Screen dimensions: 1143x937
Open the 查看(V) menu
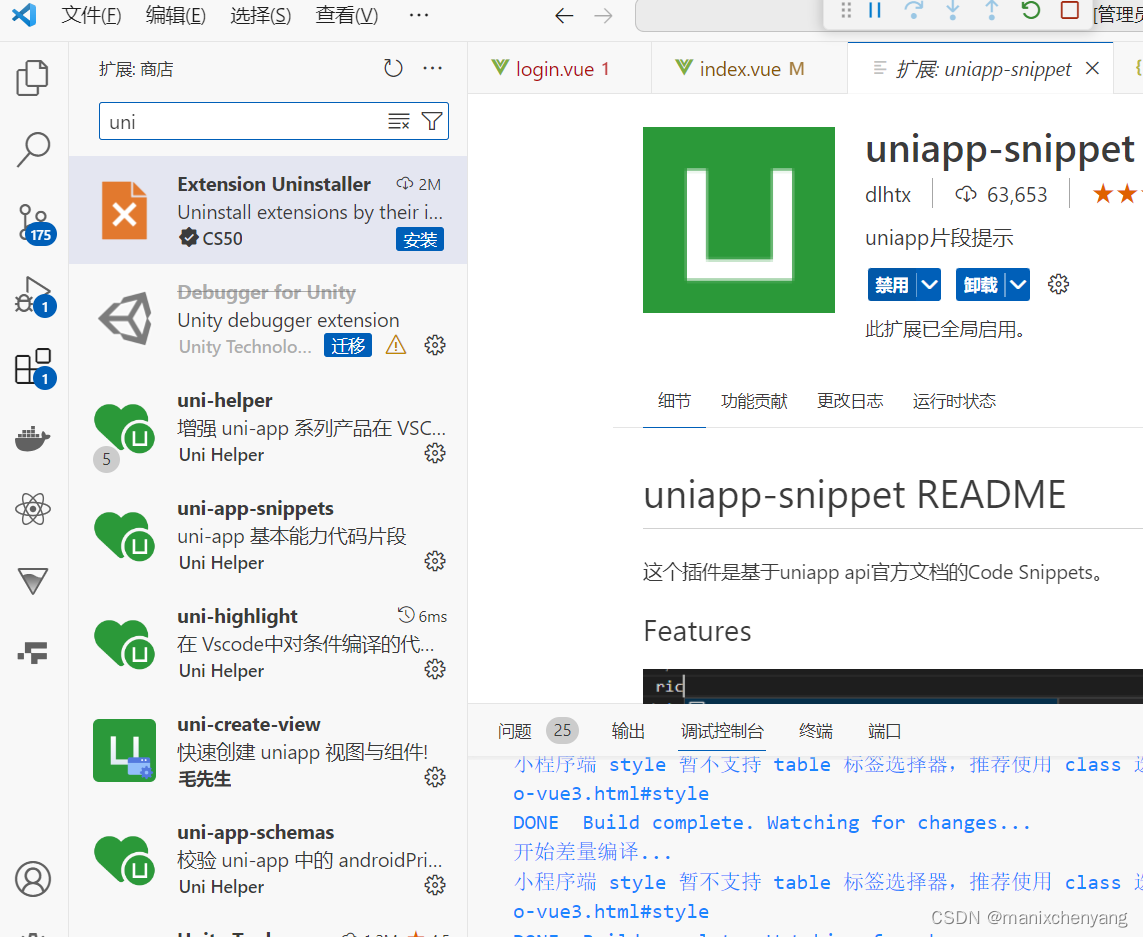346,15
